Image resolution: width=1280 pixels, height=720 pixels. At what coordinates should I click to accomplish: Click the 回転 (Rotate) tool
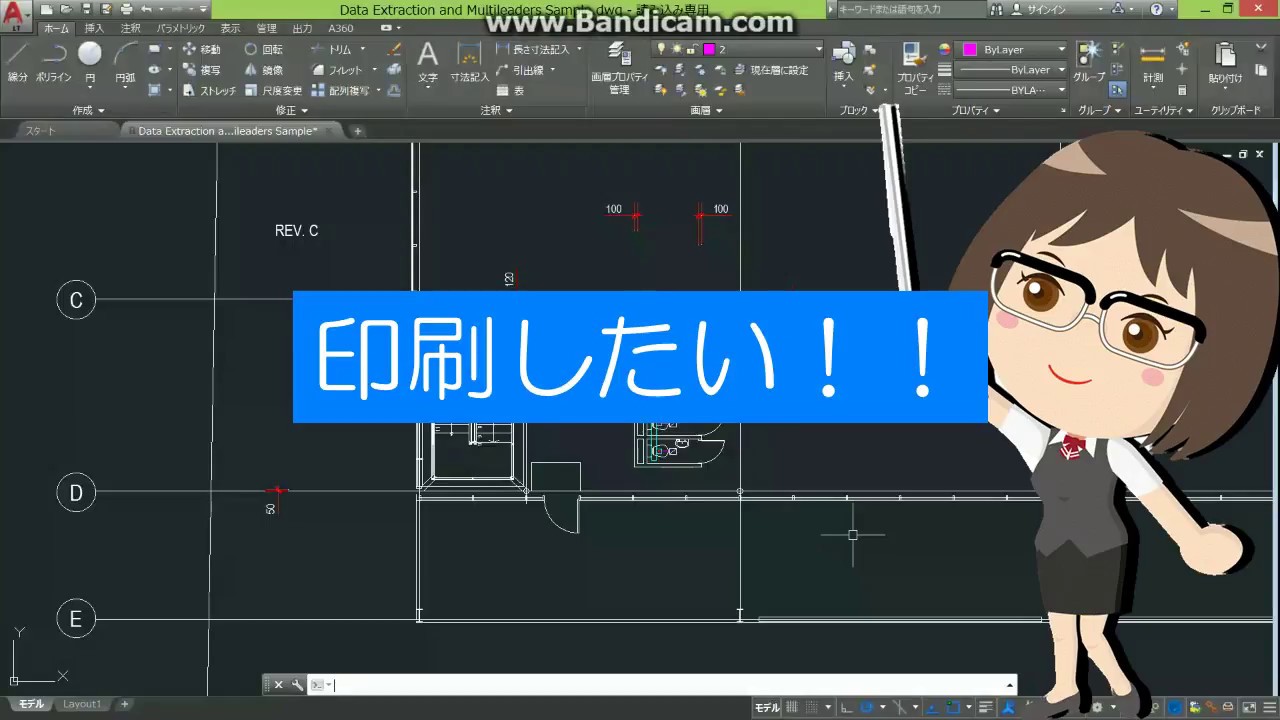tap(263, 49)
